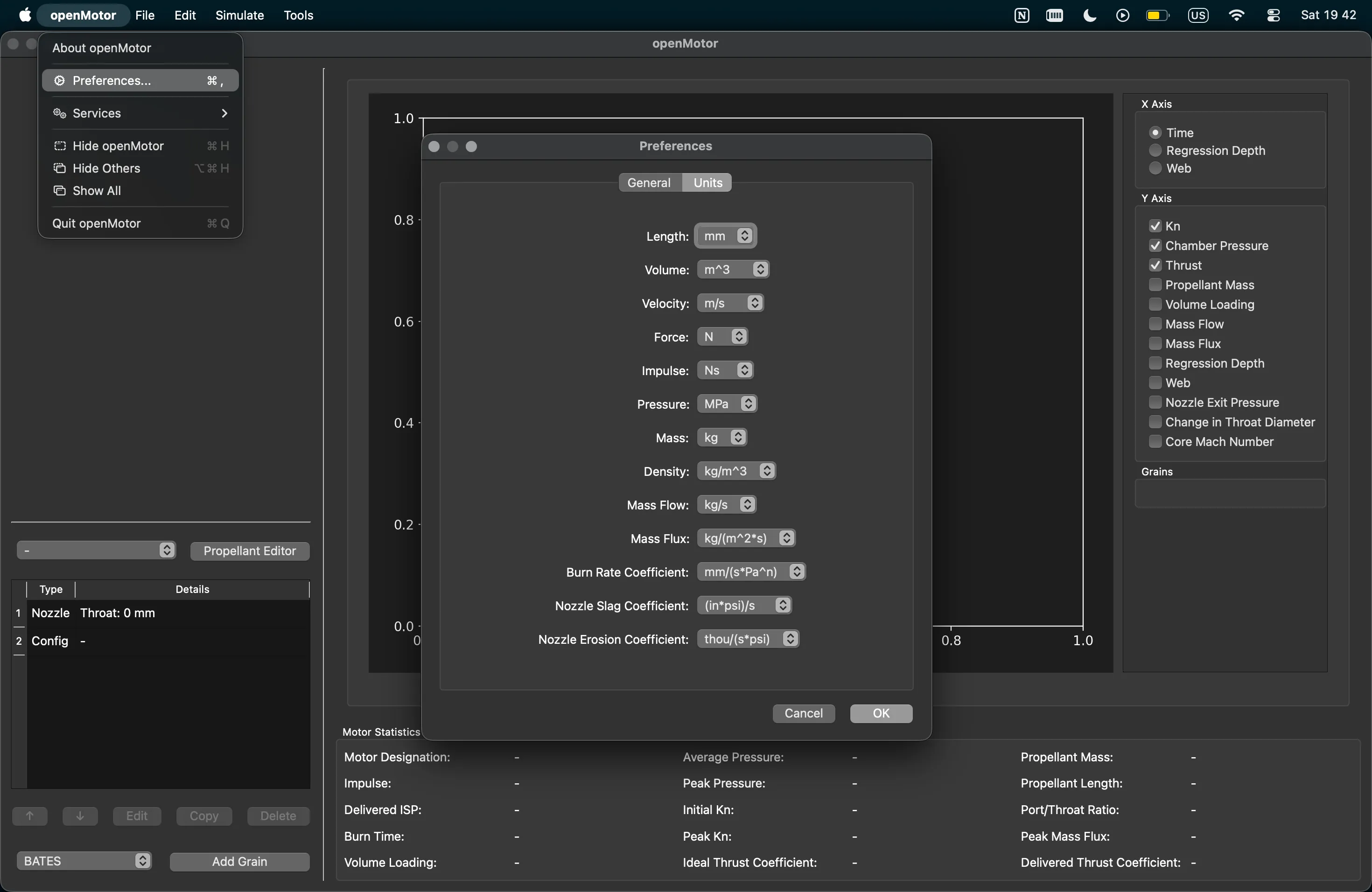Choose Quit openMotor menu item
Screen dimensions: 1372x892
click(140, 223)
